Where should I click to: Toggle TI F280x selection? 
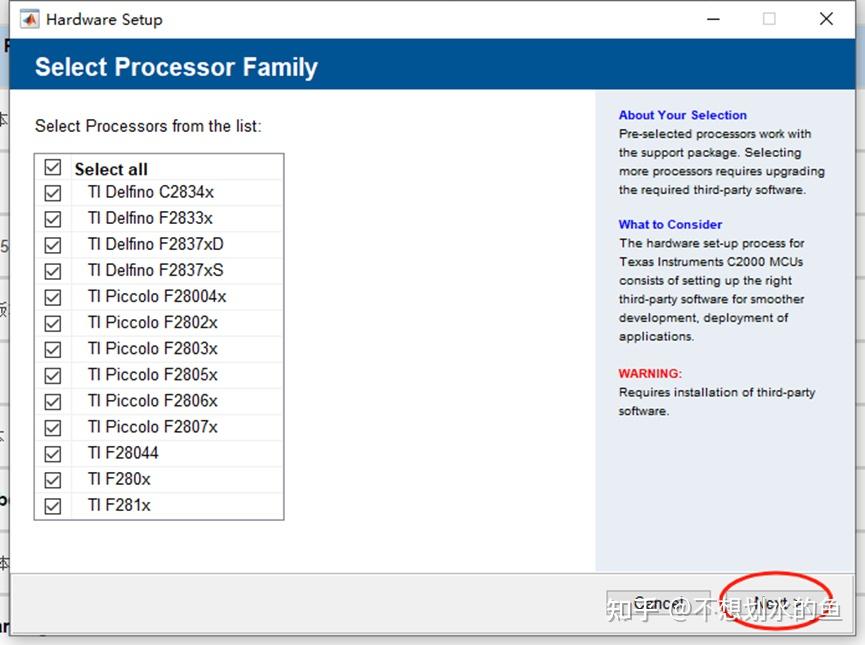(52, 479)
